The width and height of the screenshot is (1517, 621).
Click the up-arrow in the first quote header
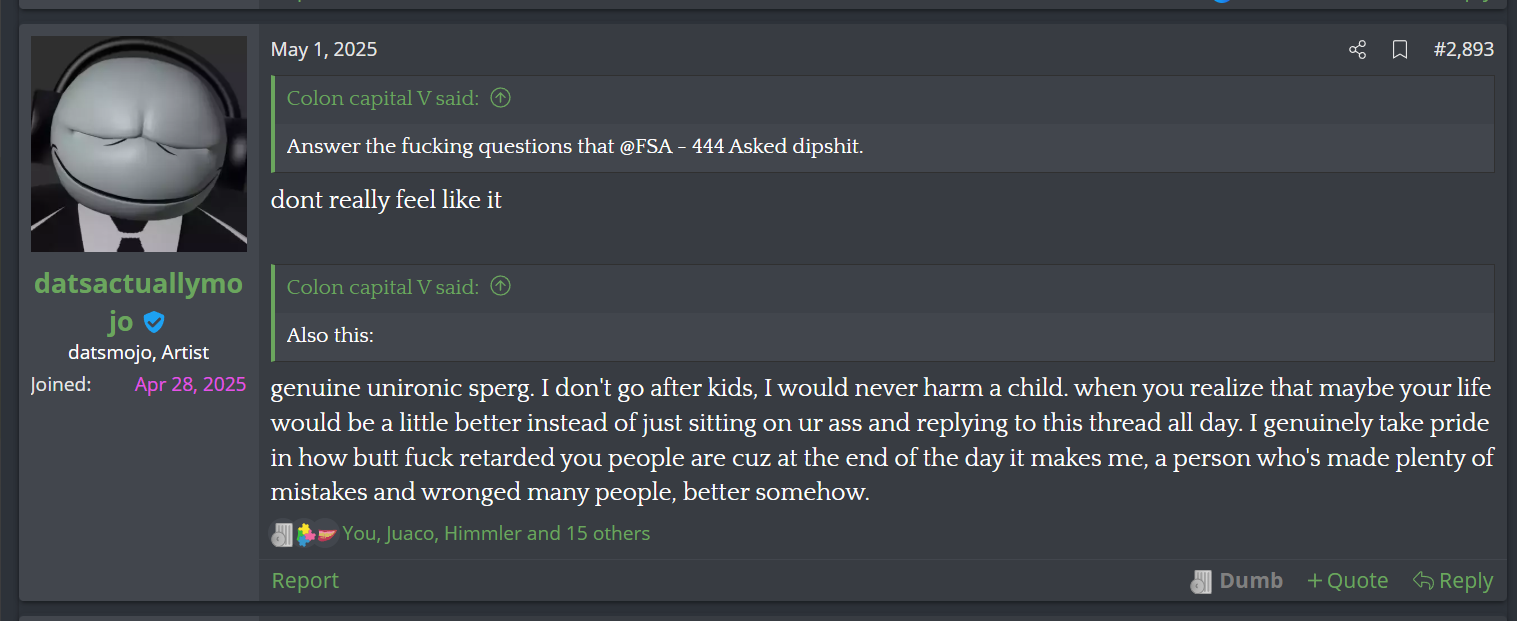501,98
